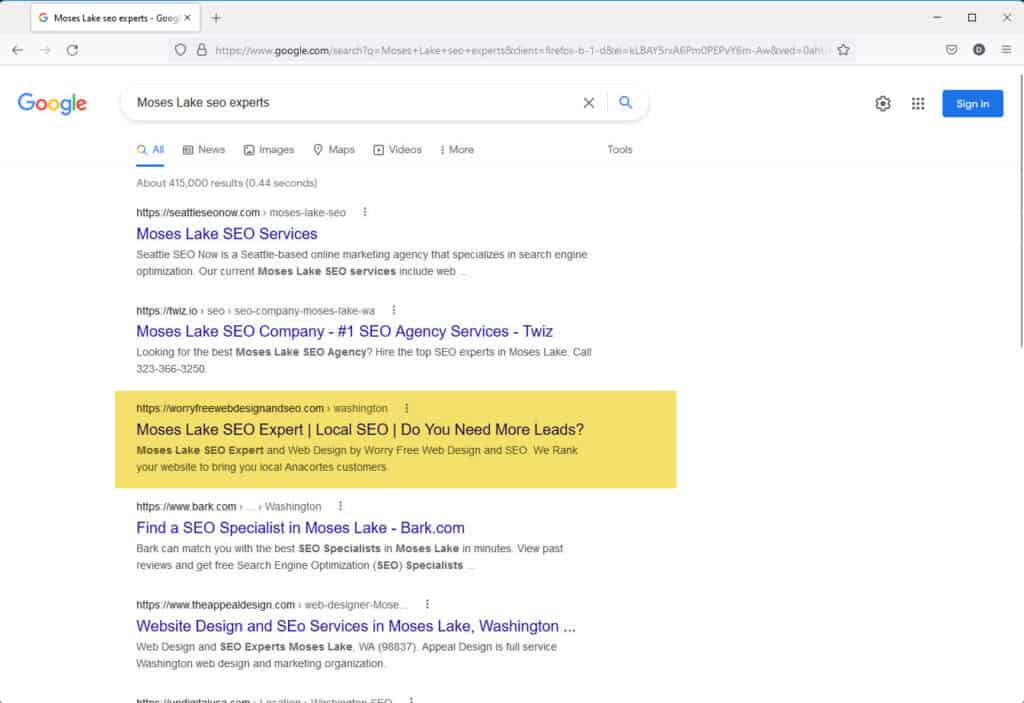Image resolution: width=1024 pixels, height=703 pixels.
Task: Click the www.theappealdesign.com URL breadcrumb
Action: click(272, 604)
